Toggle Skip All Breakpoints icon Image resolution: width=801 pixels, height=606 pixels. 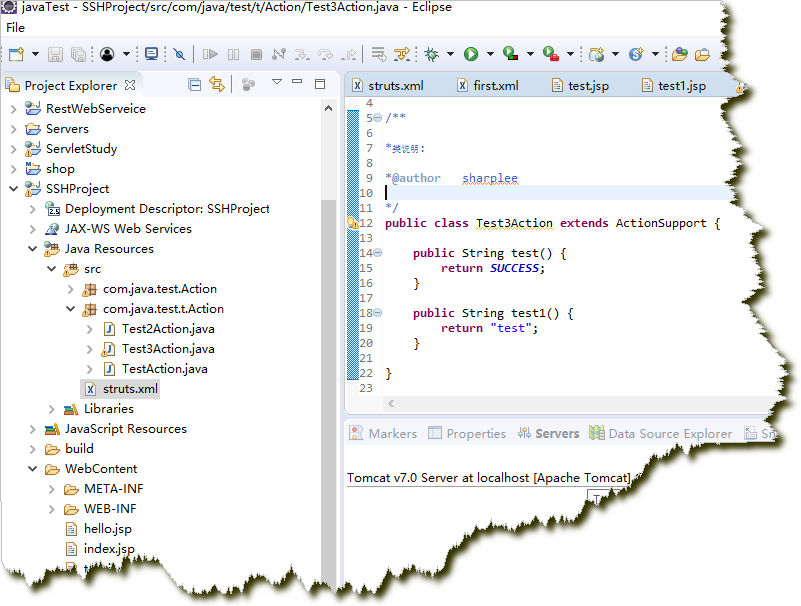pos(179,54)
